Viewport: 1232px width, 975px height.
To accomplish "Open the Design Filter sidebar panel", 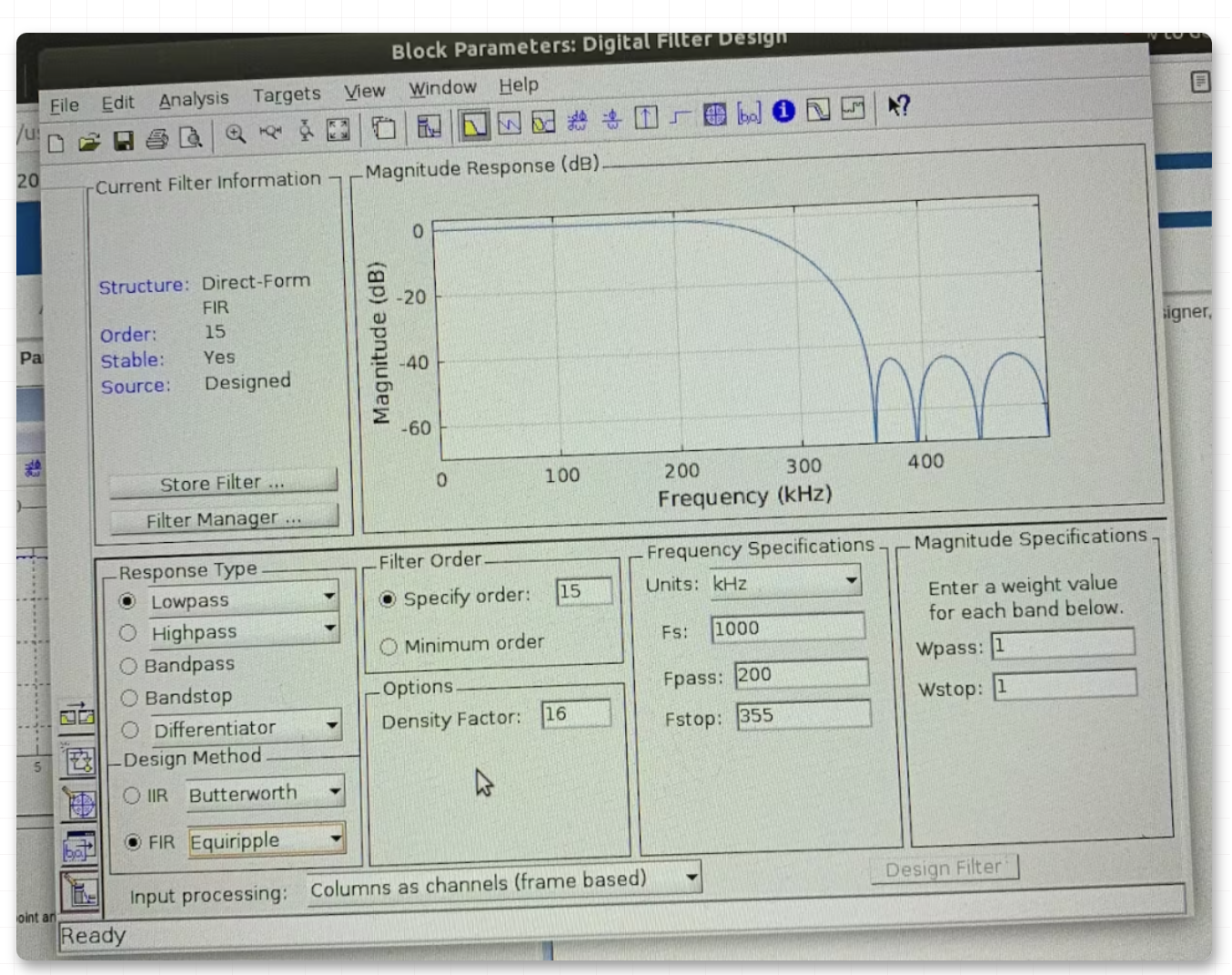I will [x=81, y=892].
